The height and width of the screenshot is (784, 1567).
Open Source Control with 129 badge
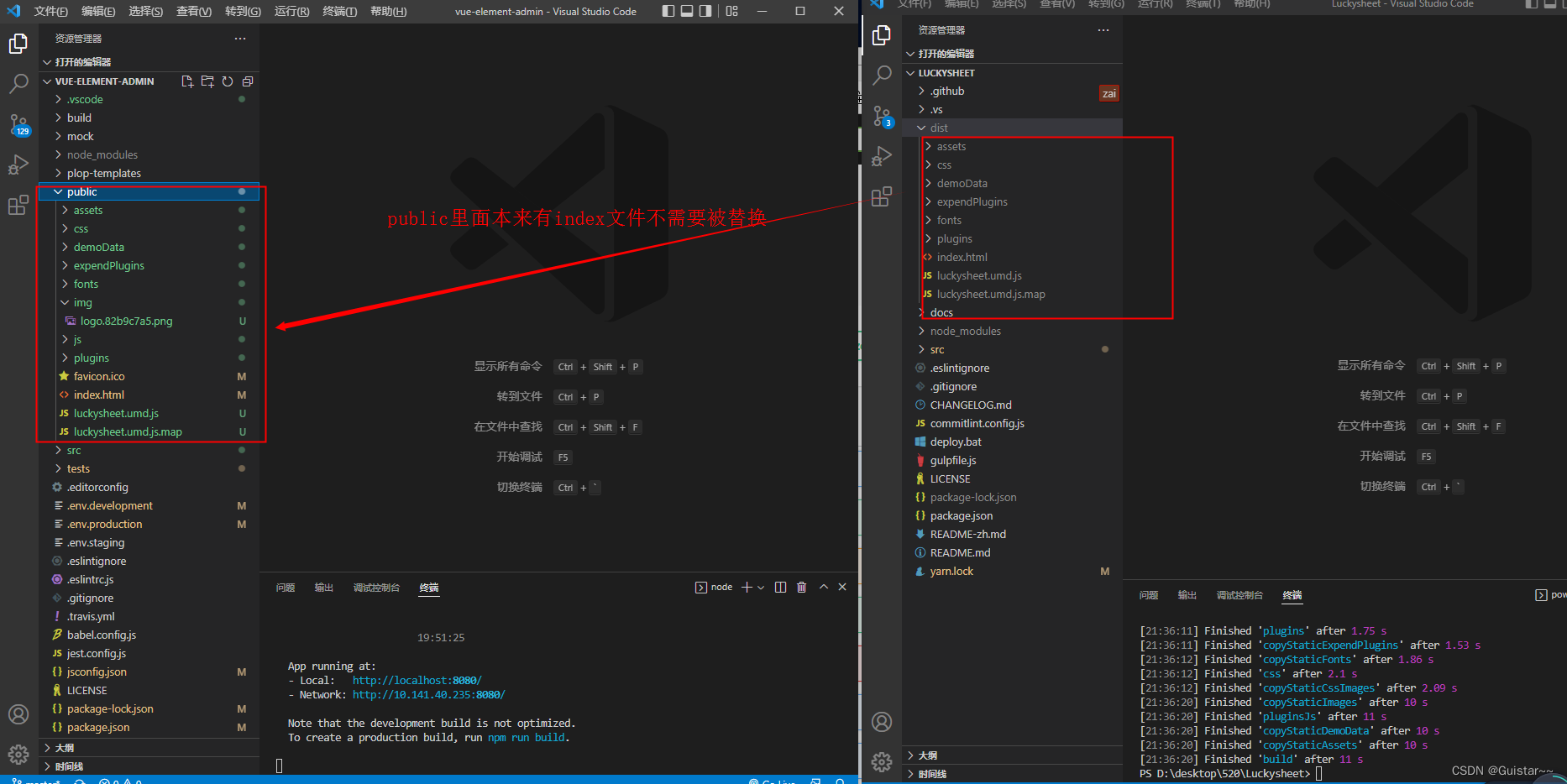[x=18, y=125]
